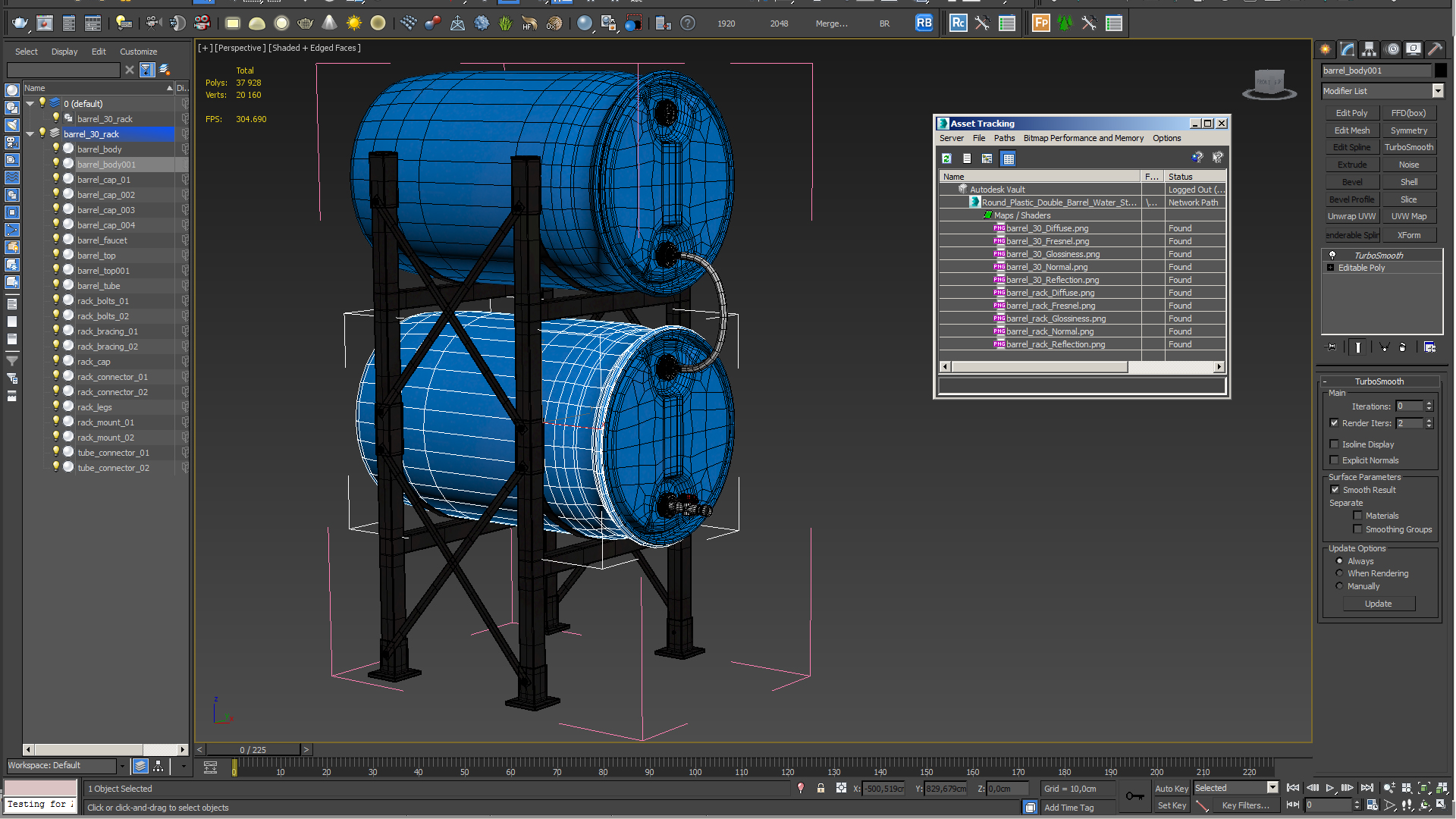Open the Customize menu in scene explorer
The width and height of the screenshot is (1456, 819).
138,52
